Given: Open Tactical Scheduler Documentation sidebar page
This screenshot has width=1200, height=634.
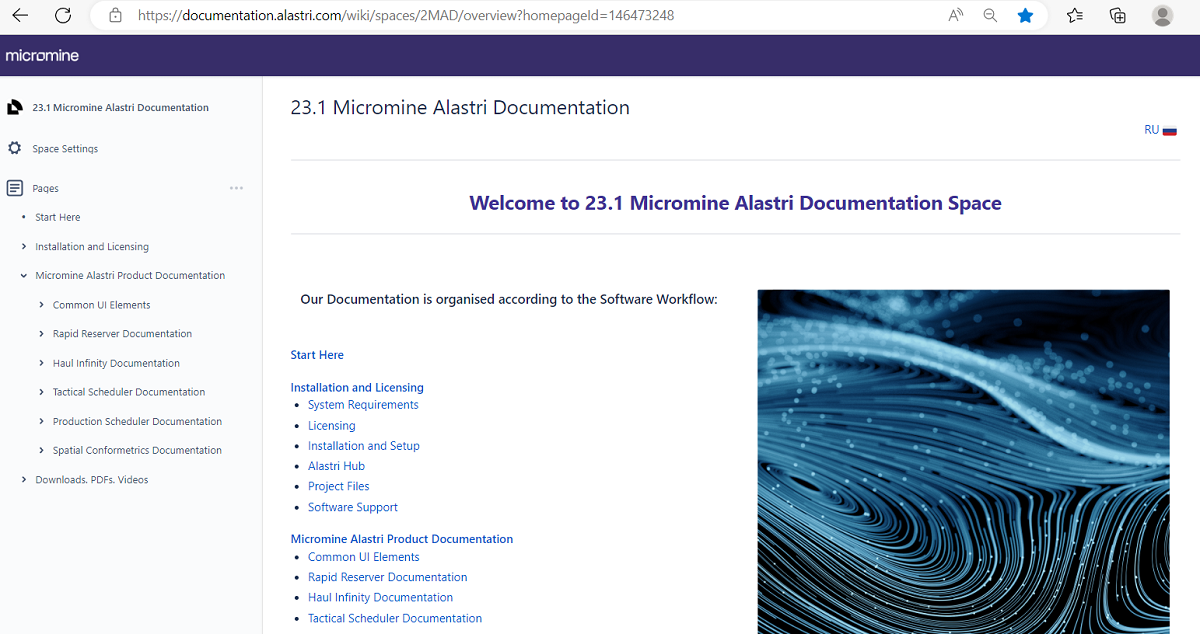Looking at the screenshot, I should point(129,392).
